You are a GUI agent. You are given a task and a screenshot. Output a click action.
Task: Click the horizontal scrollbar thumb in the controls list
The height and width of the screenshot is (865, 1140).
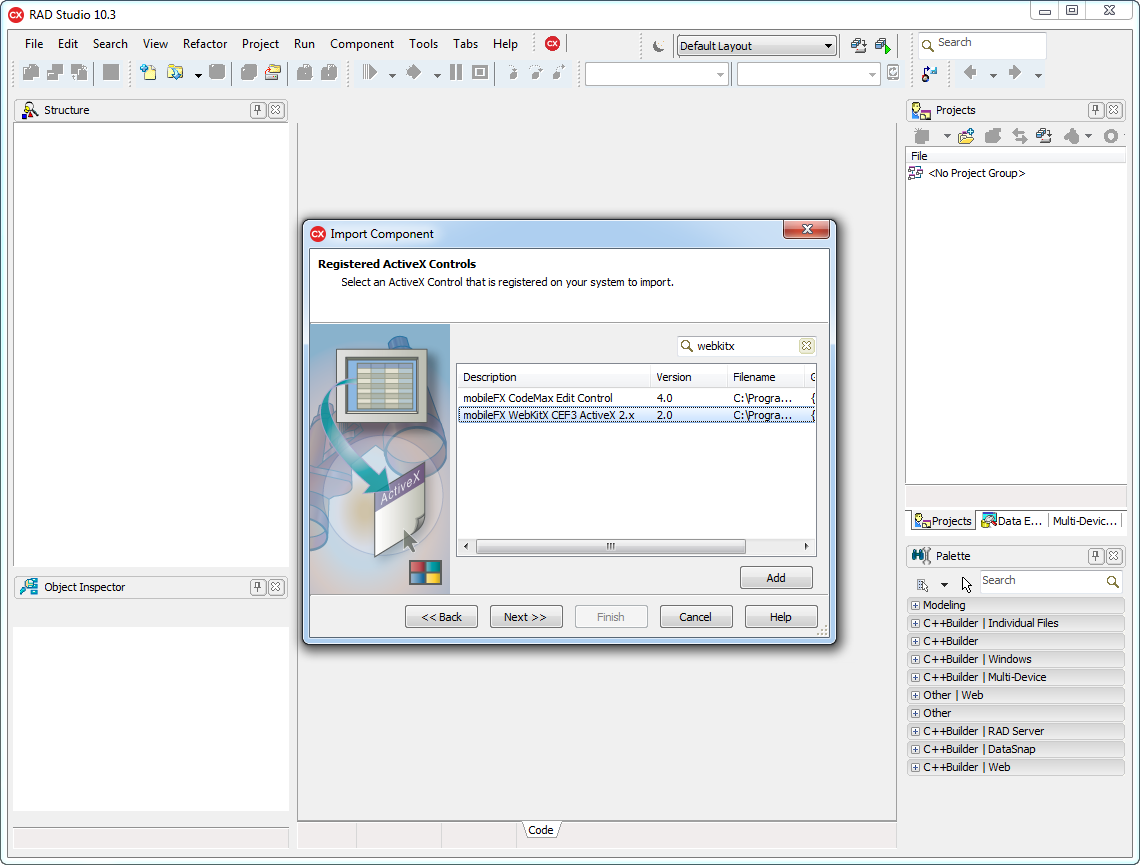pos(611,546)
